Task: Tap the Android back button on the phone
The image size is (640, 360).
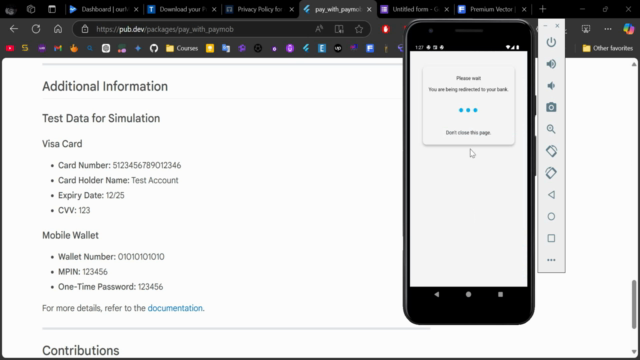Action: tap(436, 294)
